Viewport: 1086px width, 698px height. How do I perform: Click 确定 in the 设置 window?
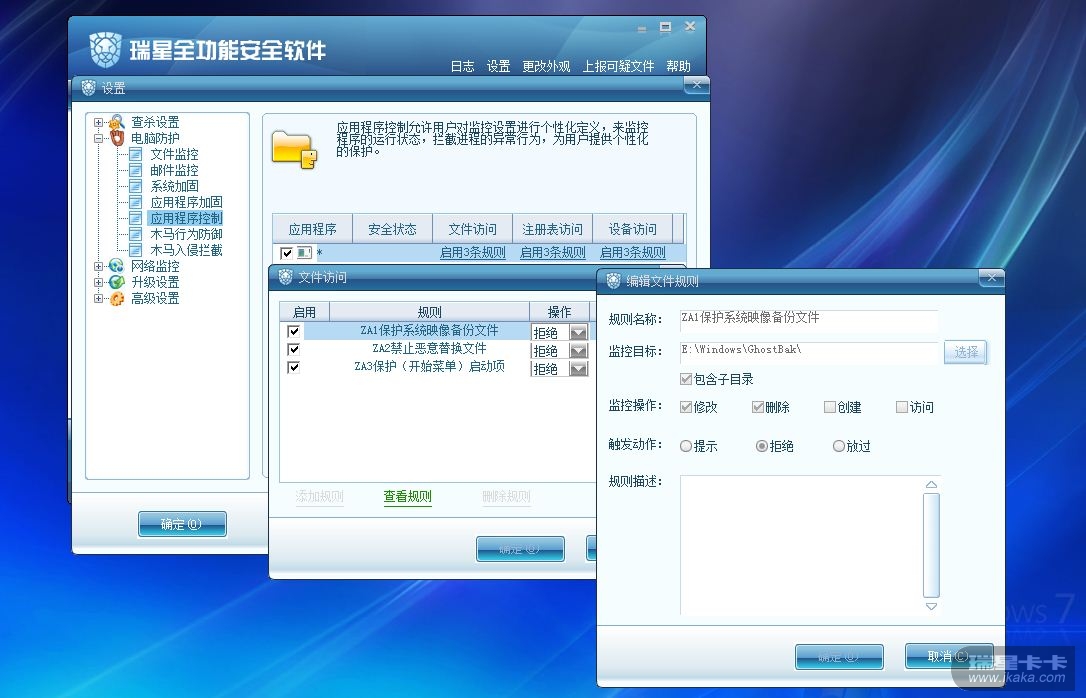coord(182,524)
